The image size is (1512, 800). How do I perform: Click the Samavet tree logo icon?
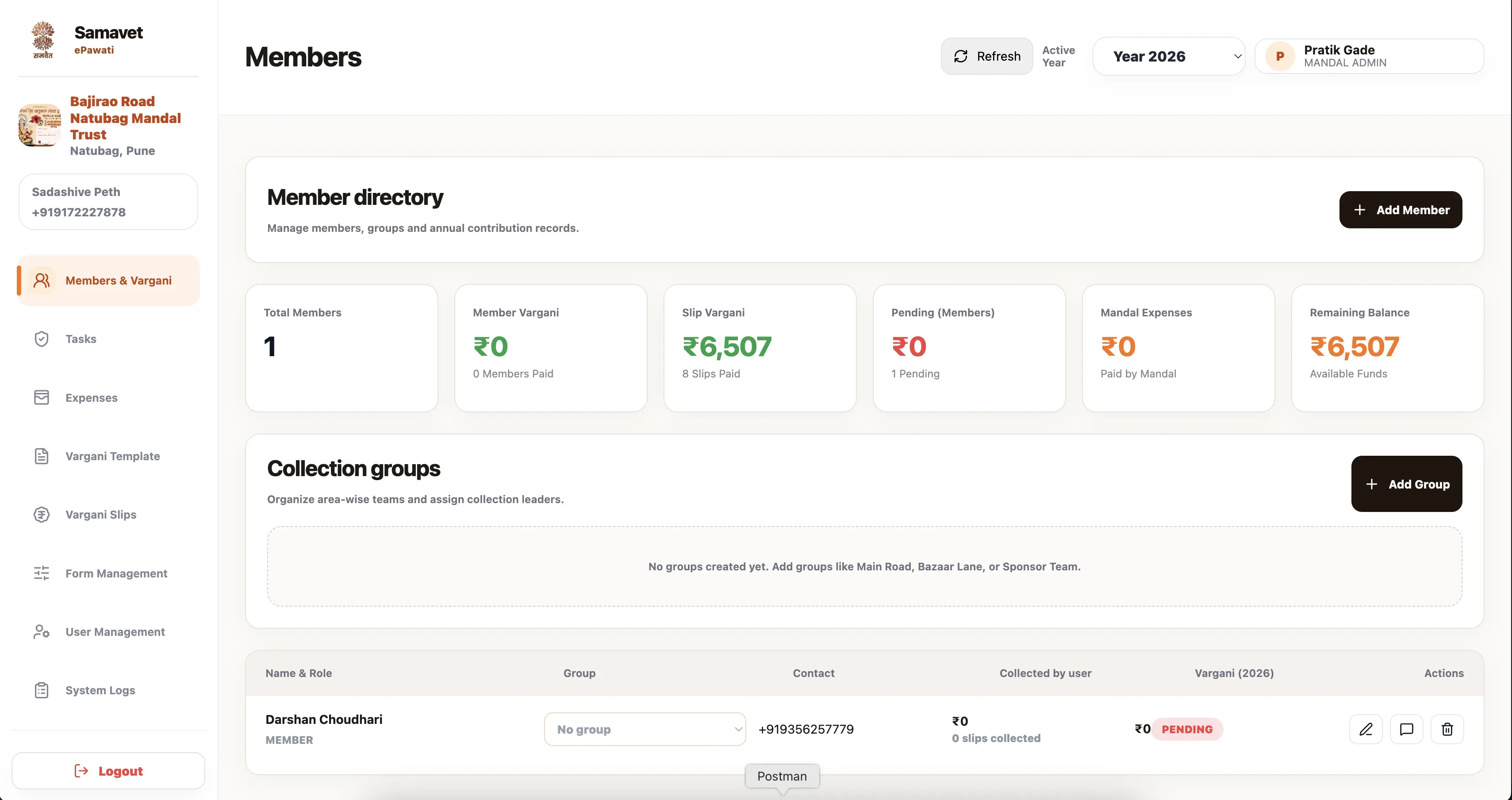(x=43, y=40)
